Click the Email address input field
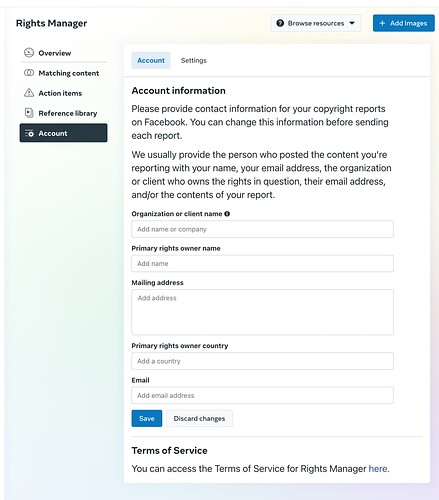Viewport: 439px width, 500px height. pos(262,395)
